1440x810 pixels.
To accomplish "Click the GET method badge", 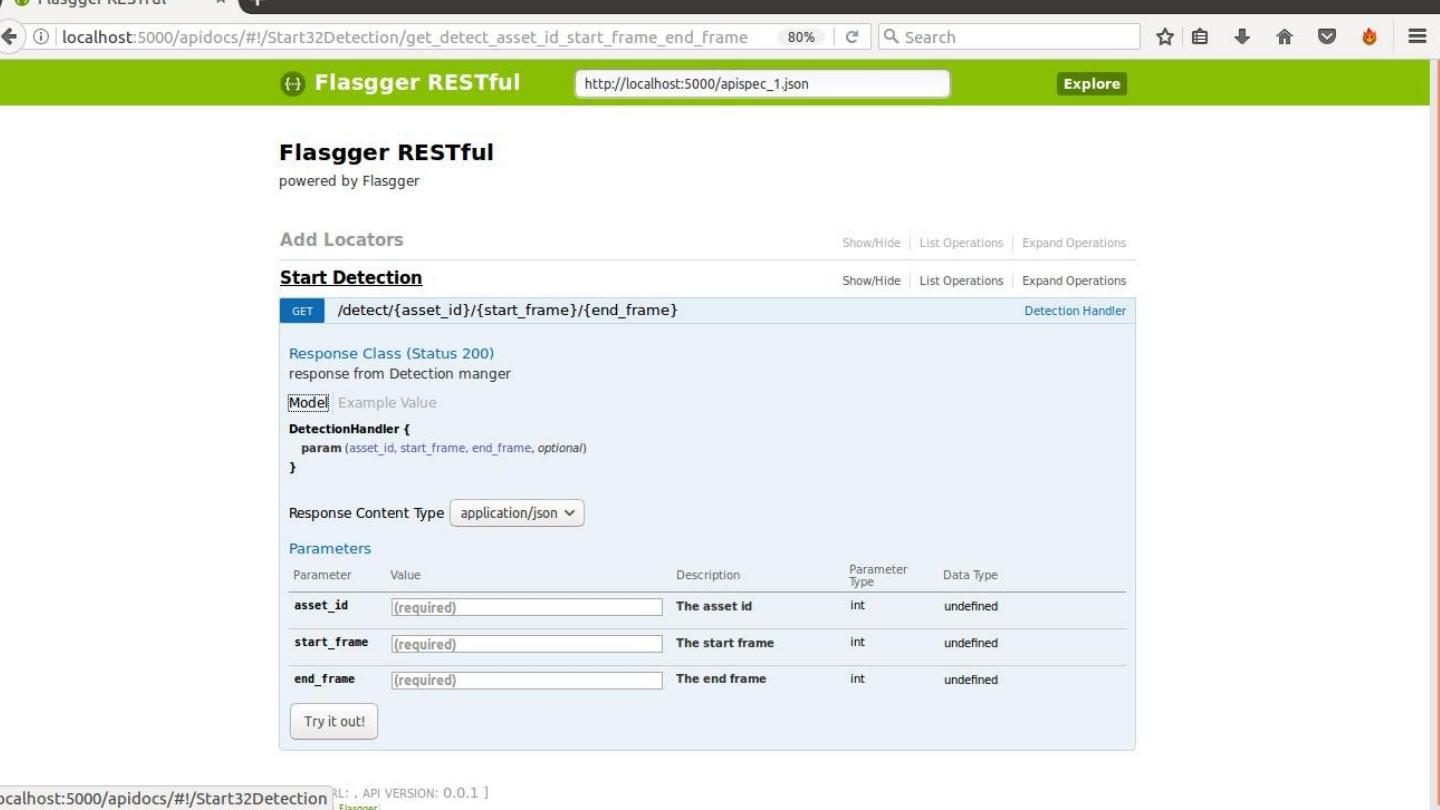I will [x=302, y=311].
